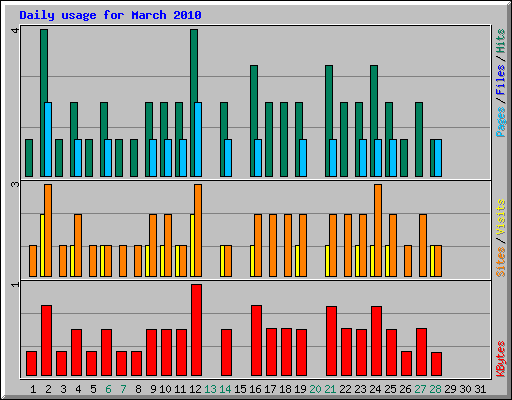Viewport: 512px width, 400px height.
Task: Click the green Hits bar for day 27
Action: (419, 139)
